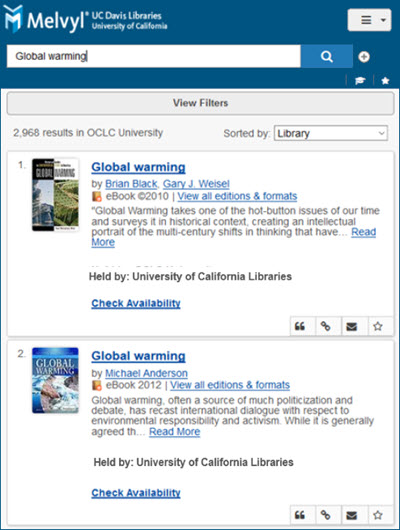Click the View Filters button

[x=200, y=103]
